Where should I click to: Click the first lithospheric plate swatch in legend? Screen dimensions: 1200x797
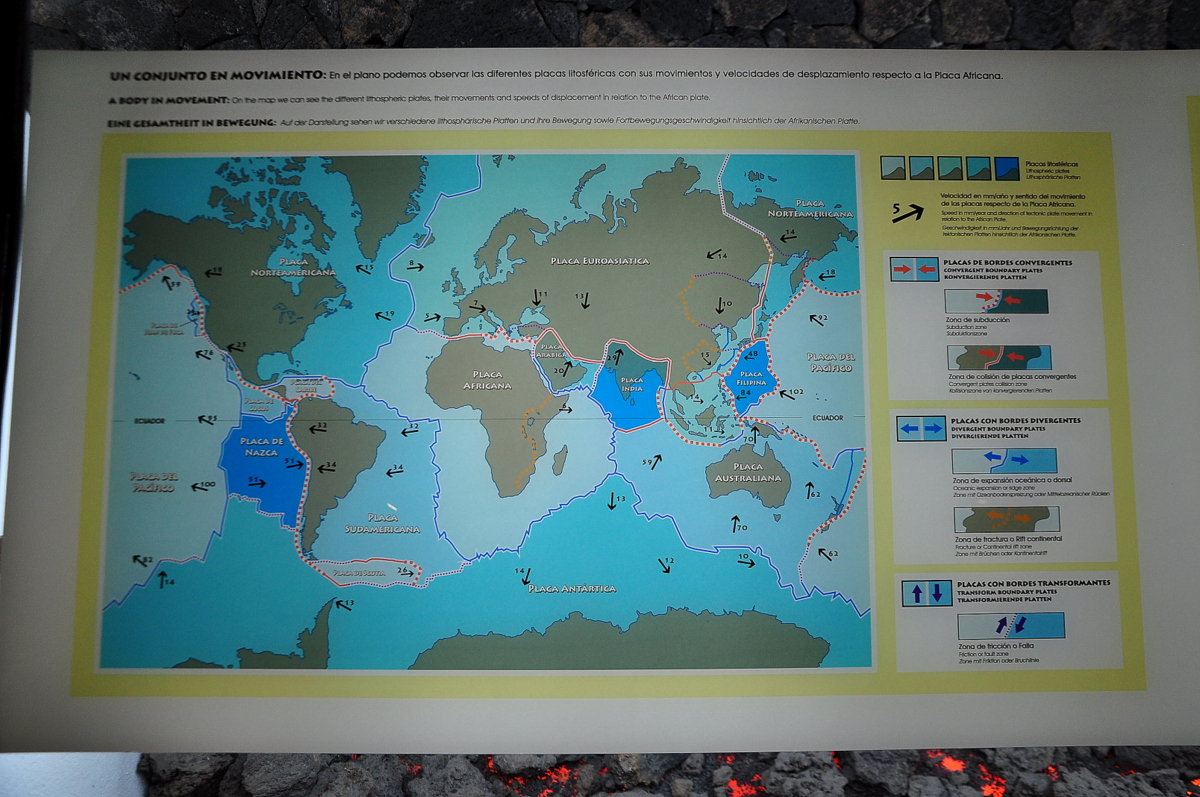click(x=893, y=168)
